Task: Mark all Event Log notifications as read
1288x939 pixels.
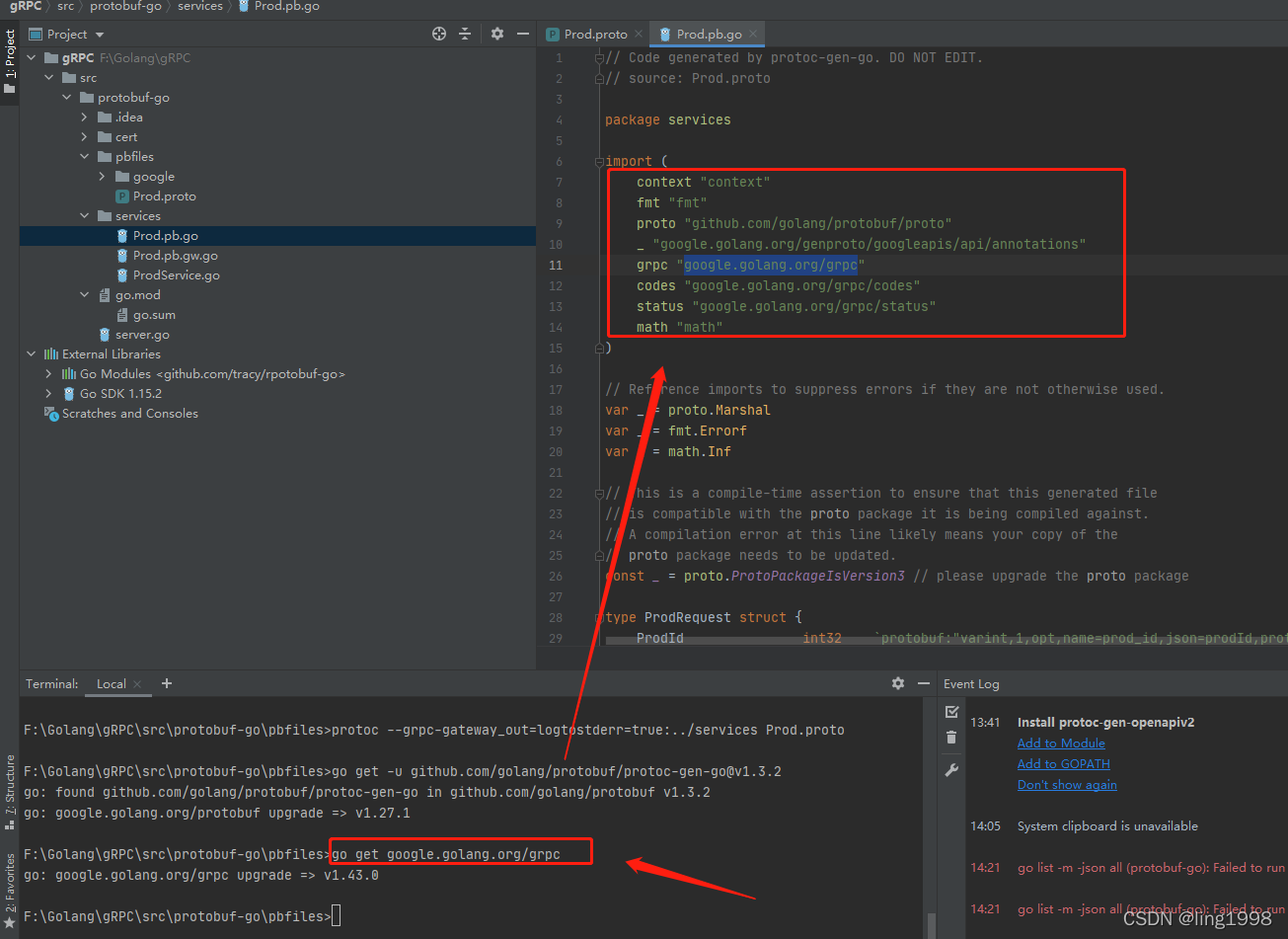Action: coord(950,710)
